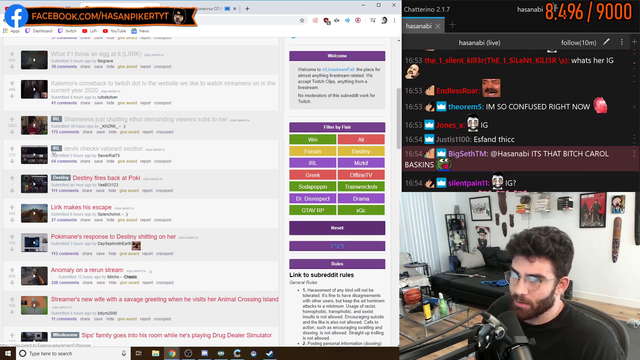Open Task View on the taskbar
The width and height of the screenshot is (640, 360).
tap(138, 353)
